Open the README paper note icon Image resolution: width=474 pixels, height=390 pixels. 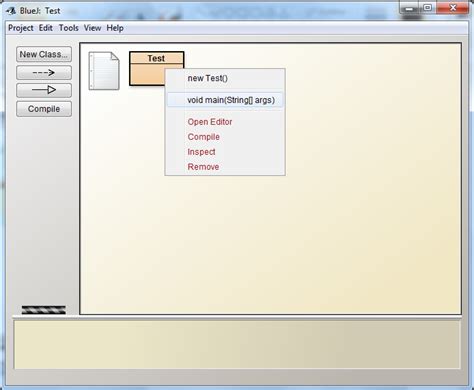[x=104, y=71]
